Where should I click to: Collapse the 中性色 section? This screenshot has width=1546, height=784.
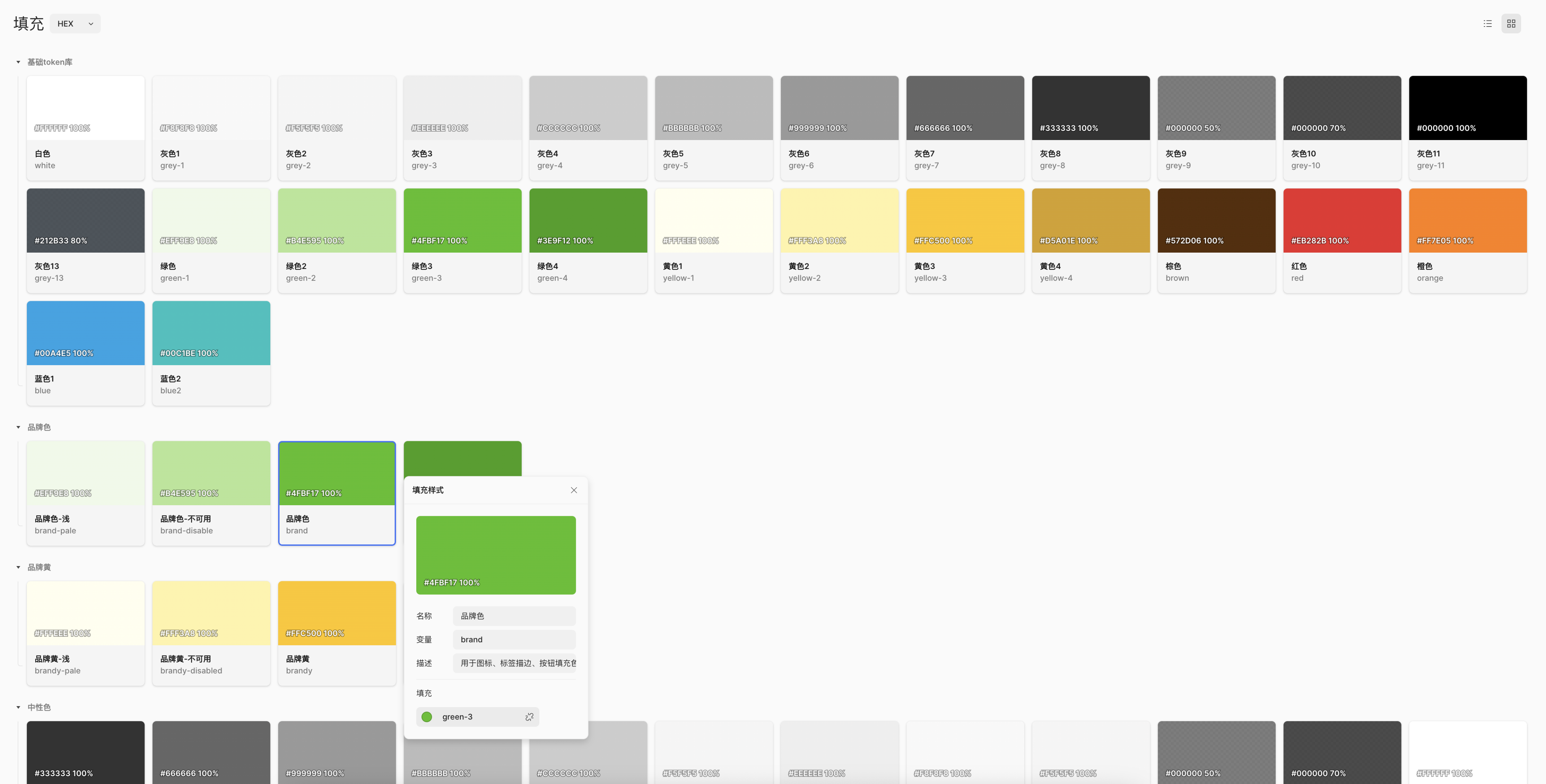(x=18, y=707)
